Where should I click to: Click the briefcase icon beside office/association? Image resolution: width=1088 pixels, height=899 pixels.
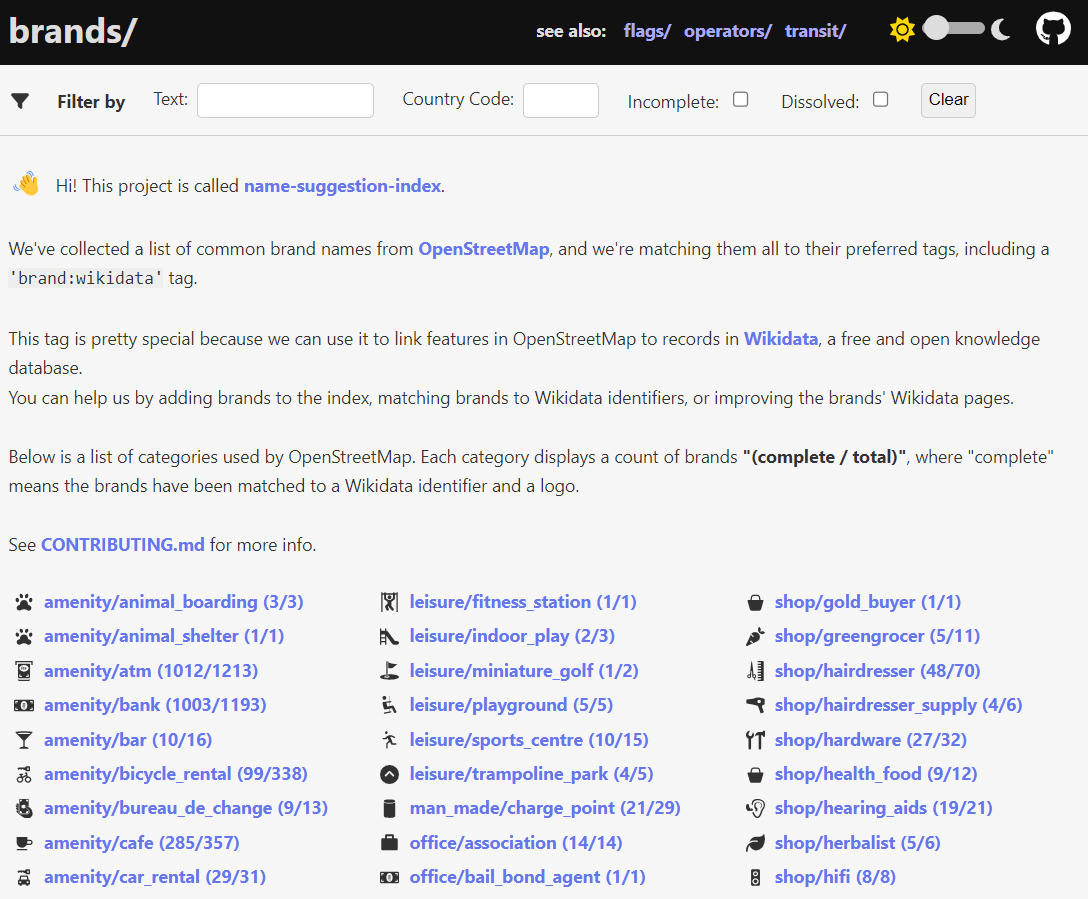[x=389, y=843]
